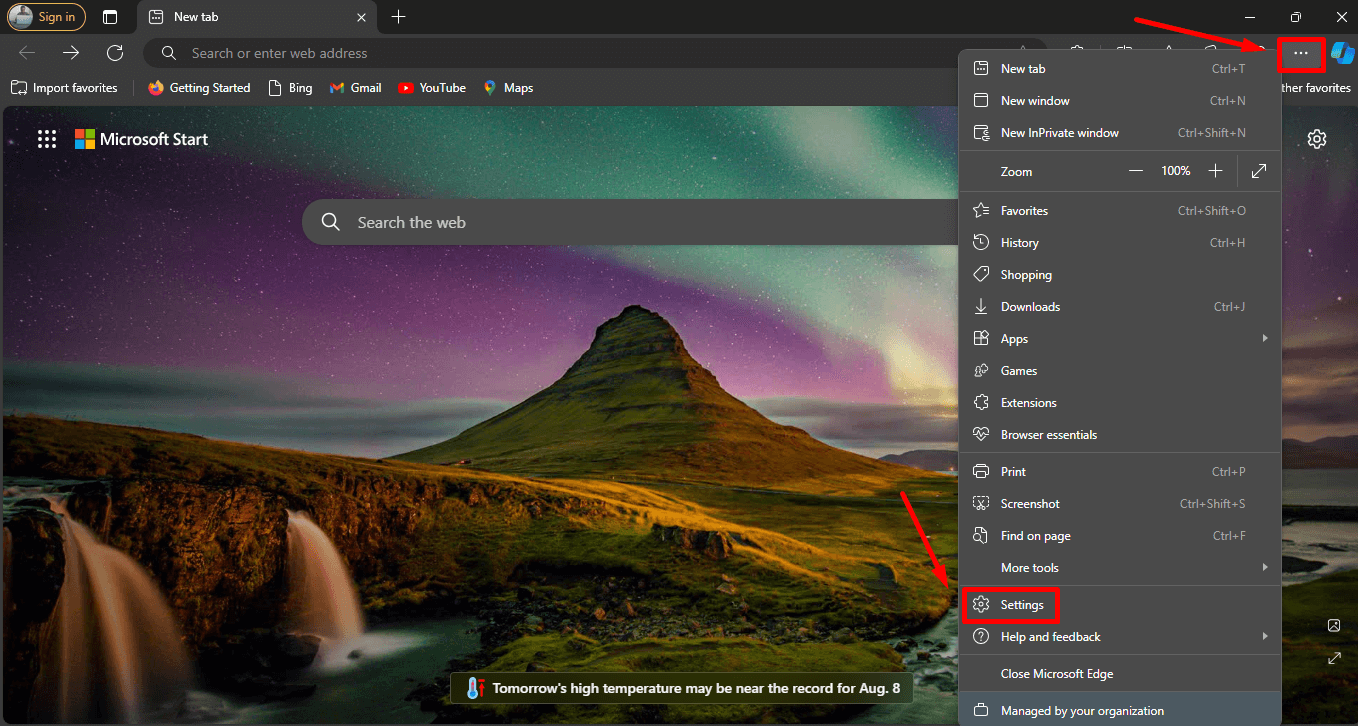This screenshot has height=726, width=1358.
Task: Click the Sign in profile button
Action: (x=47, y=17)
